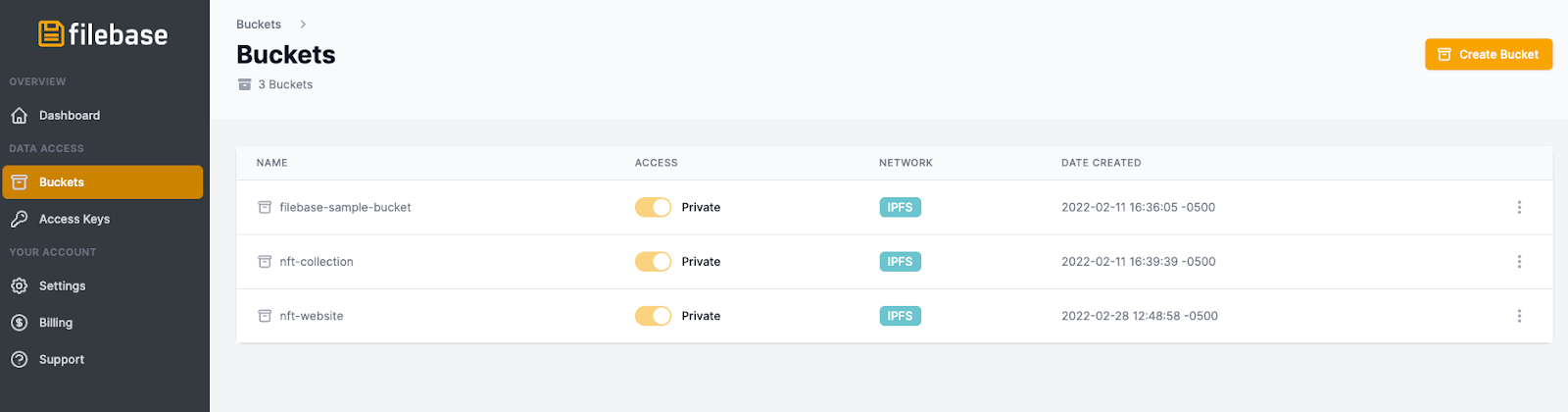Open Dashboard via the home icon
Viewport: 1568px width, 412px height.
(x=19, y=116)
